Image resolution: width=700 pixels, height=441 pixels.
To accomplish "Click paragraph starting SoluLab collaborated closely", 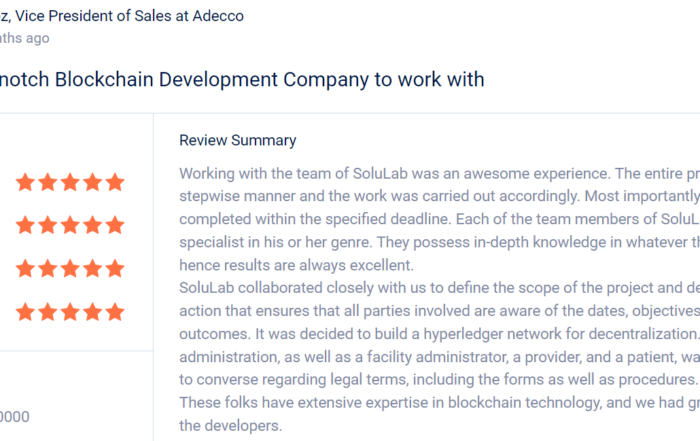I will pyautogui.click(x=439, y=333).
